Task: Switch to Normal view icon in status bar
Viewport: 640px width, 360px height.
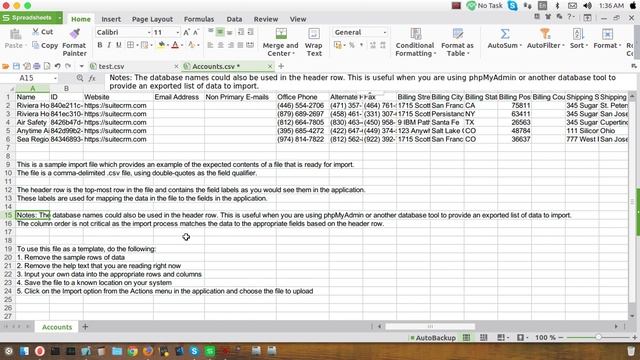Action: [466, 338]
